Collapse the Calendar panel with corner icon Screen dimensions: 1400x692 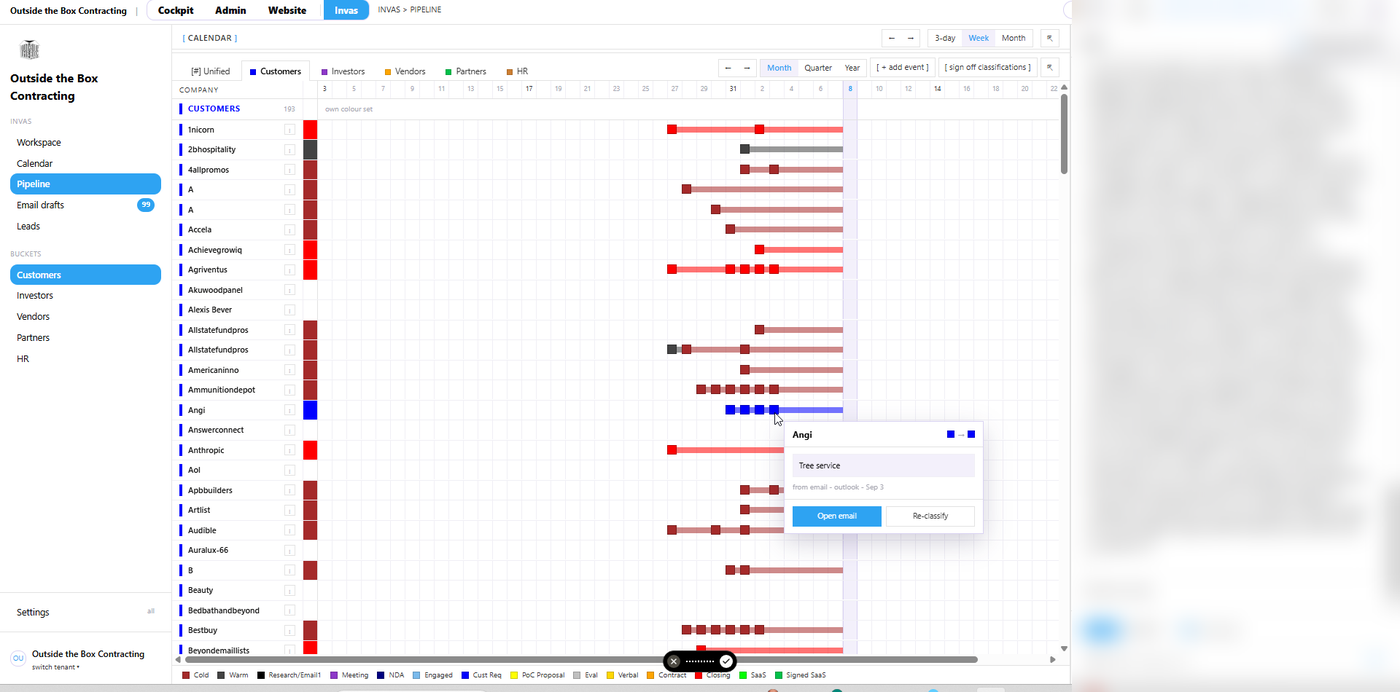click(x=1050, y=38)
